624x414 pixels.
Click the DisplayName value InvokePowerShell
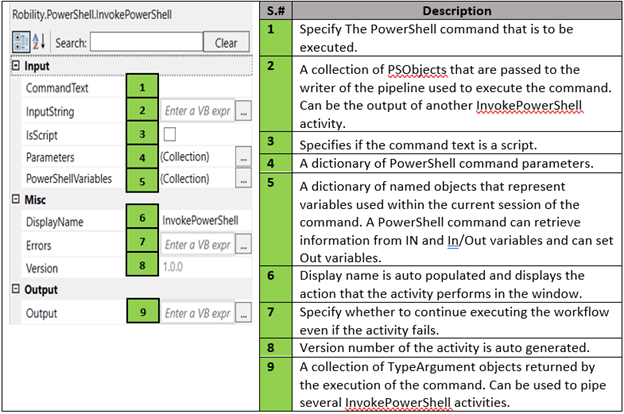pyautogui.click(x=199, y=222)
